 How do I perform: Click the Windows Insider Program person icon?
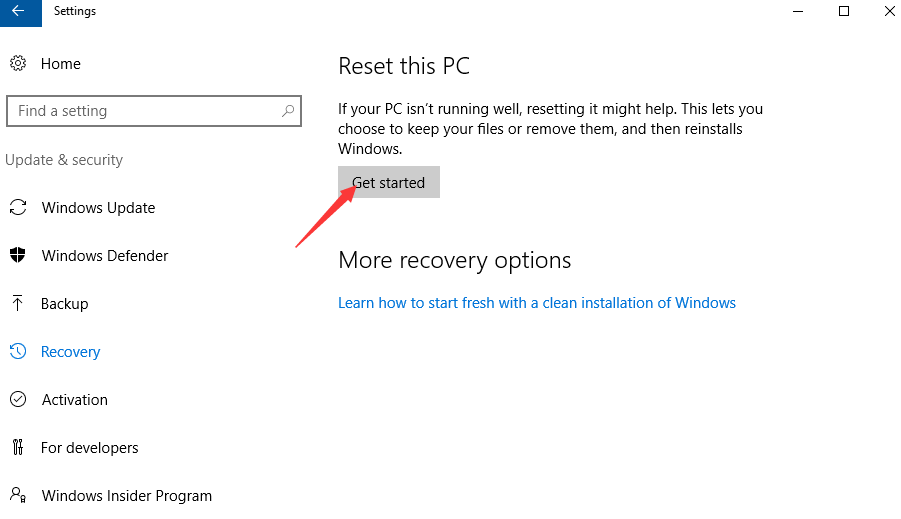[x=18, y=495]
